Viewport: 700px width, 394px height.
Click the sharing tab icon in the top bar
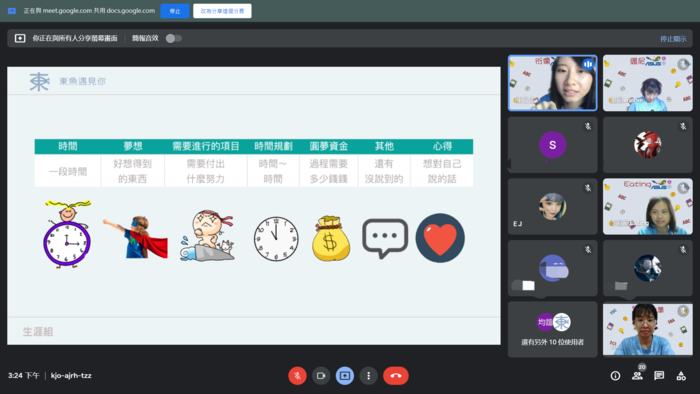12,11
